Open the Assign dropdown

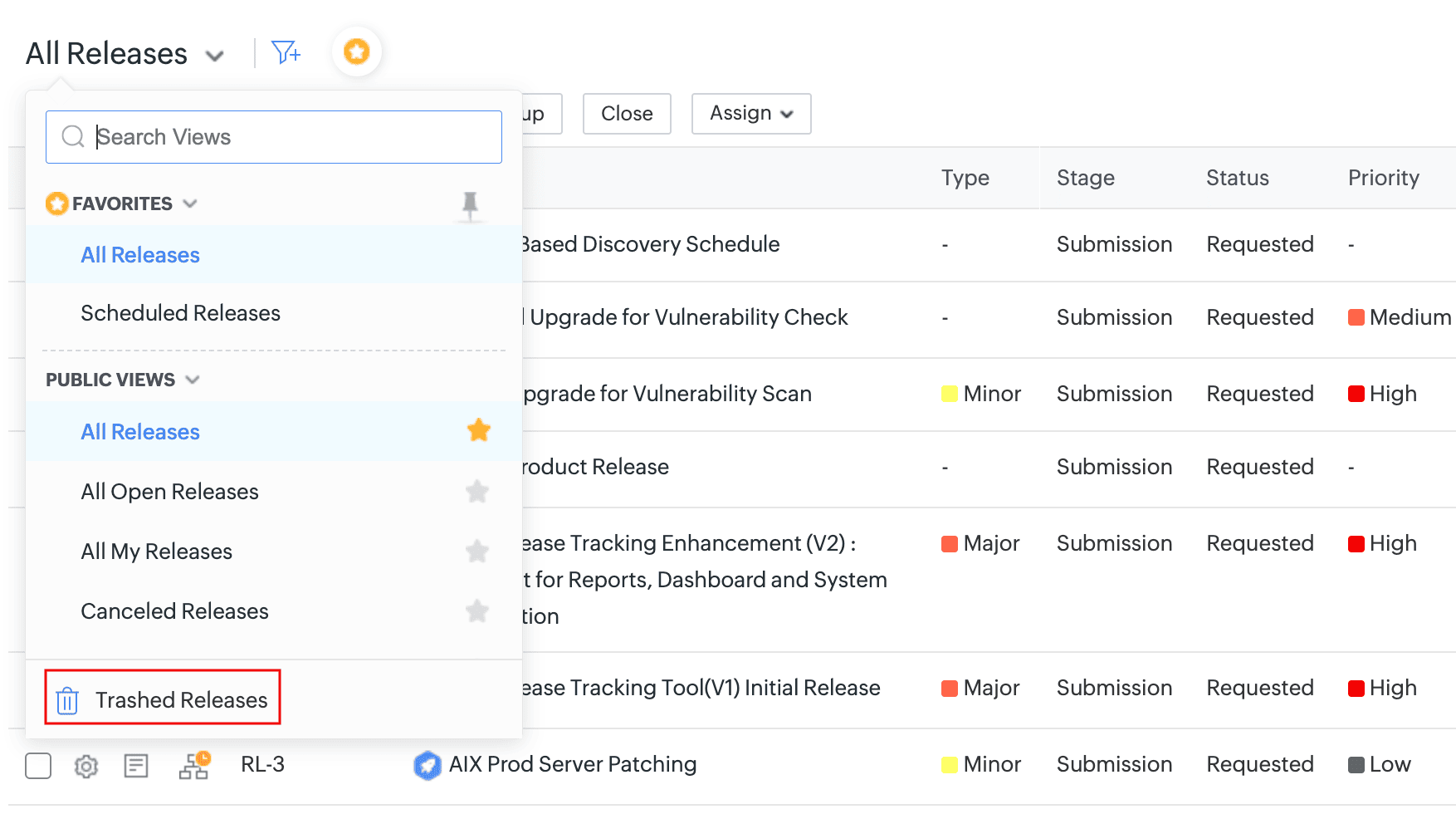751,114
